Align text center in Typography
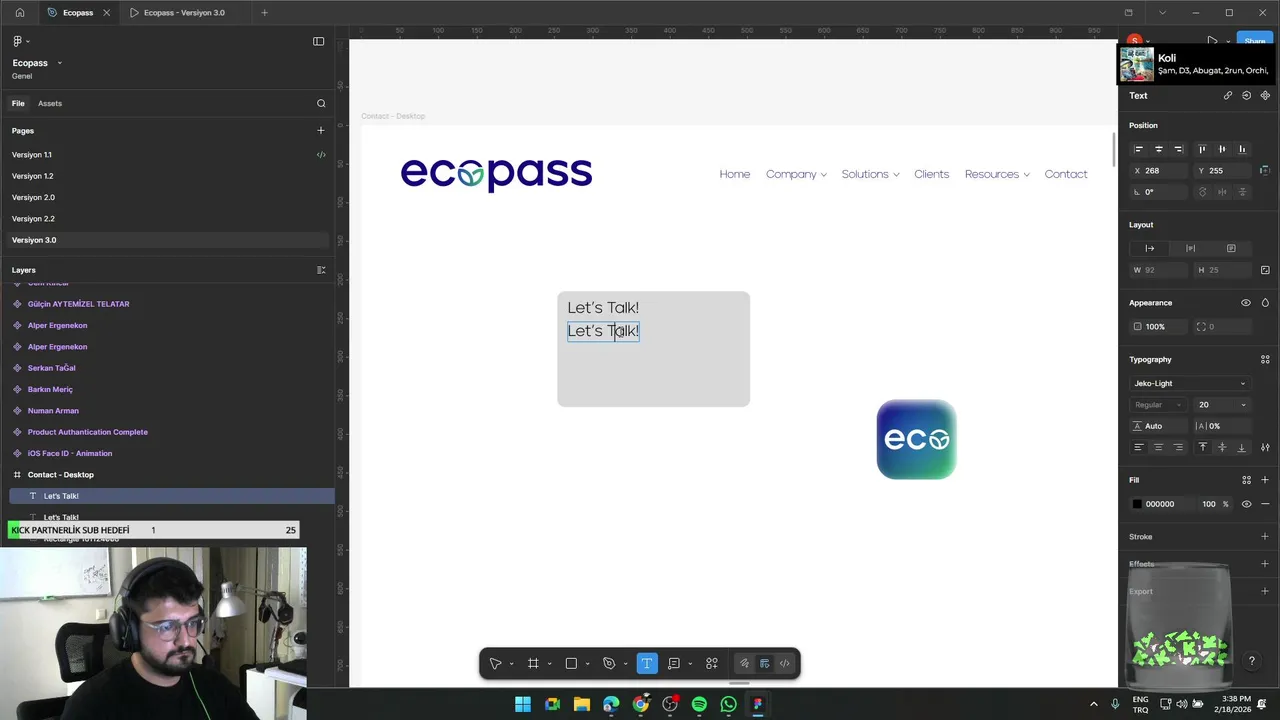Screen dimensions: 1280x720 (x=1158, y=447)
